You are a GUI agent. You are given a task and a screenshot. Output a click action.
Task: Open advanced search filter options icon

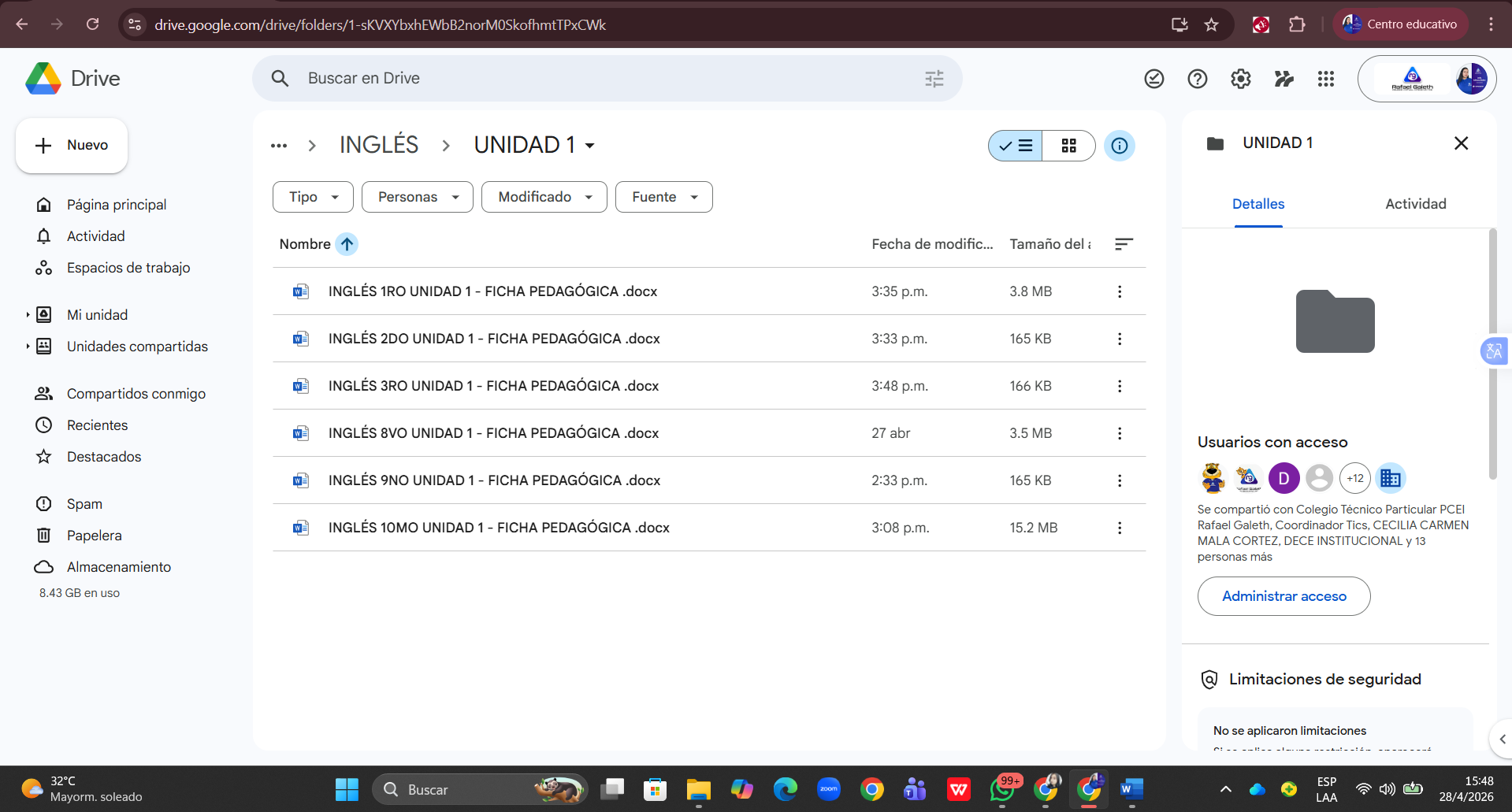pyautogui.click(x=934, y=79)
